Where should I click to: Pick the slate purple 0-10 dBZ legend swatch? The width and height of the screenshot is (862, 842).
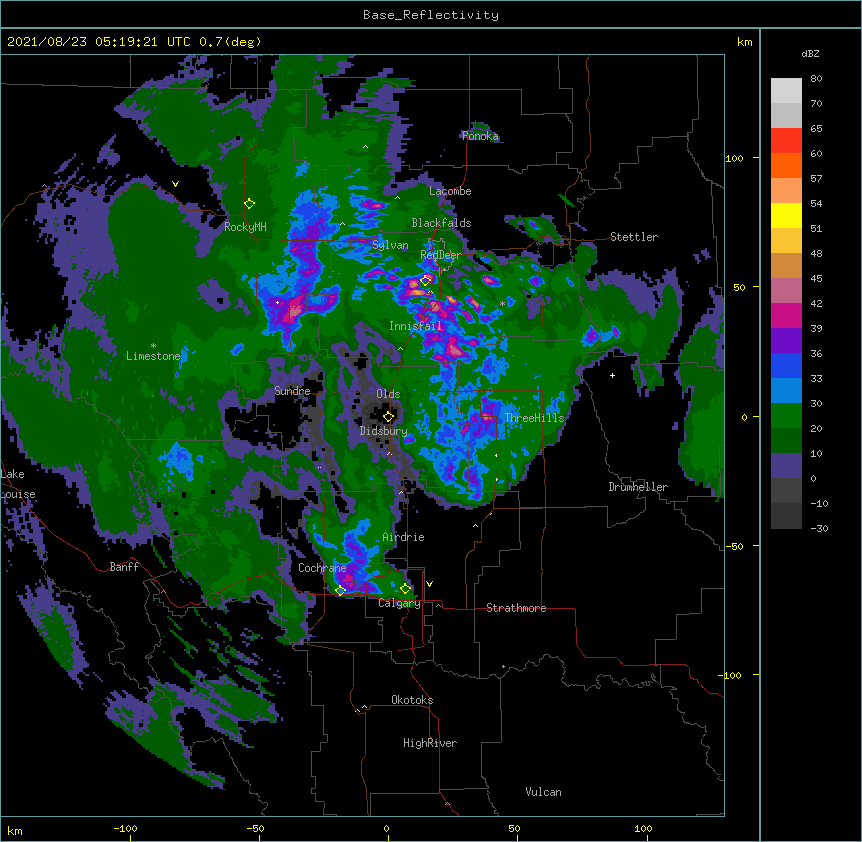[x=786, y=466]
